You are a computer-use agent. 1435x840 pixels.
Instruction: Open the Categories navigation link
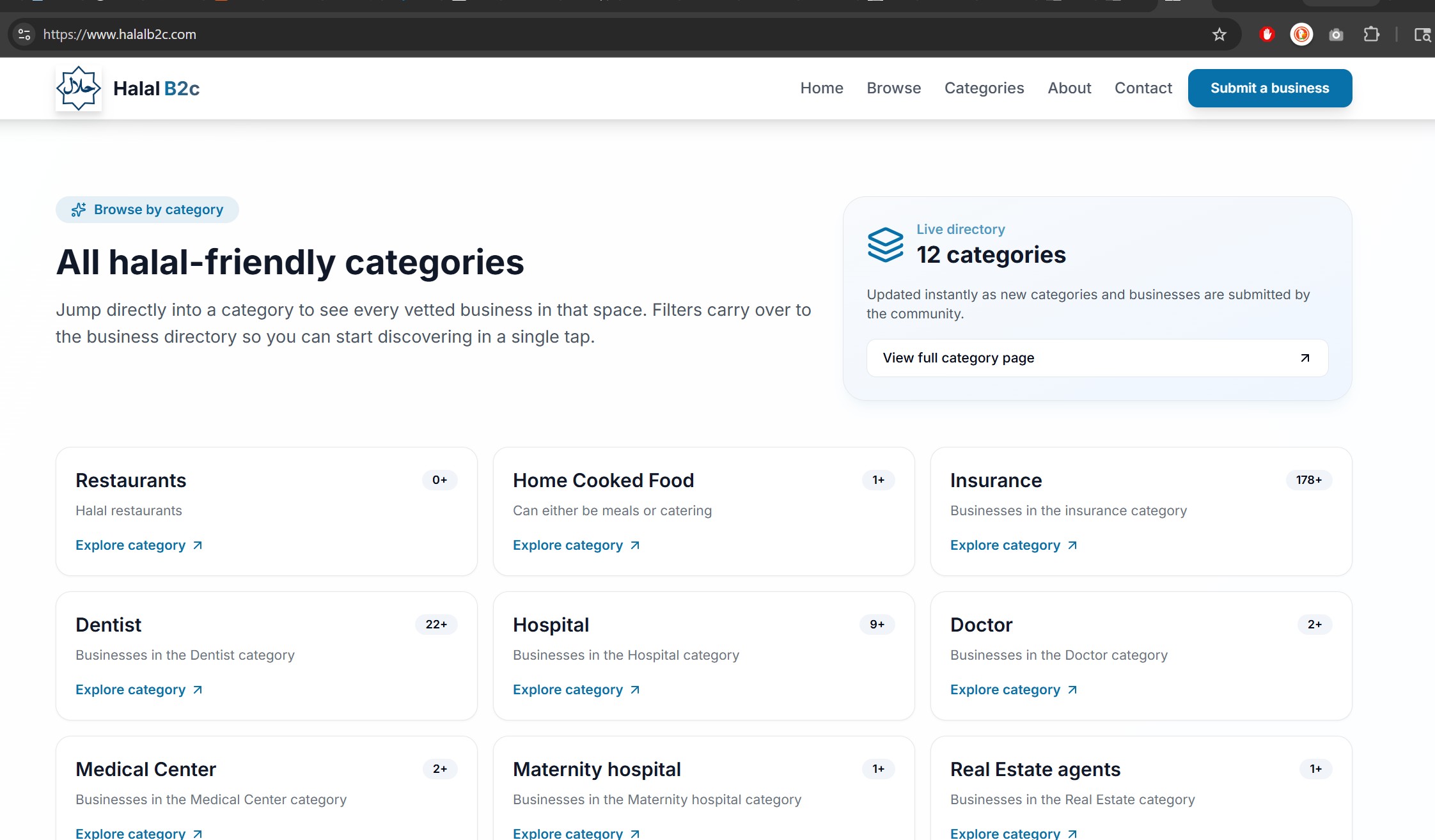pyautogui.click(x=984, y=88)
